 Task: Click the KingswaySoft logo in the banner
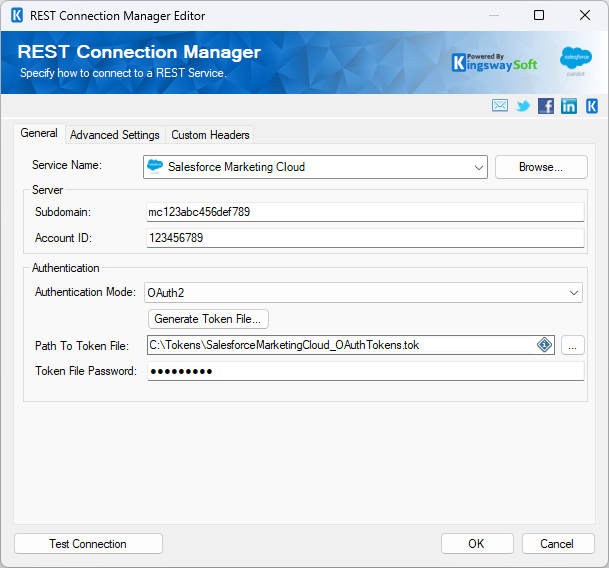tap(494, 63)
